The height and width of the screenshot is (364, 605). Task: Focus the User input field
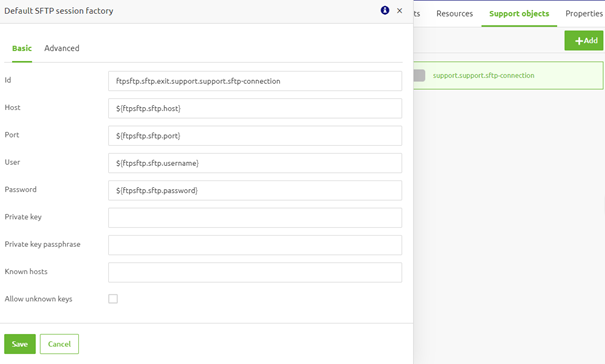point(255,163)
